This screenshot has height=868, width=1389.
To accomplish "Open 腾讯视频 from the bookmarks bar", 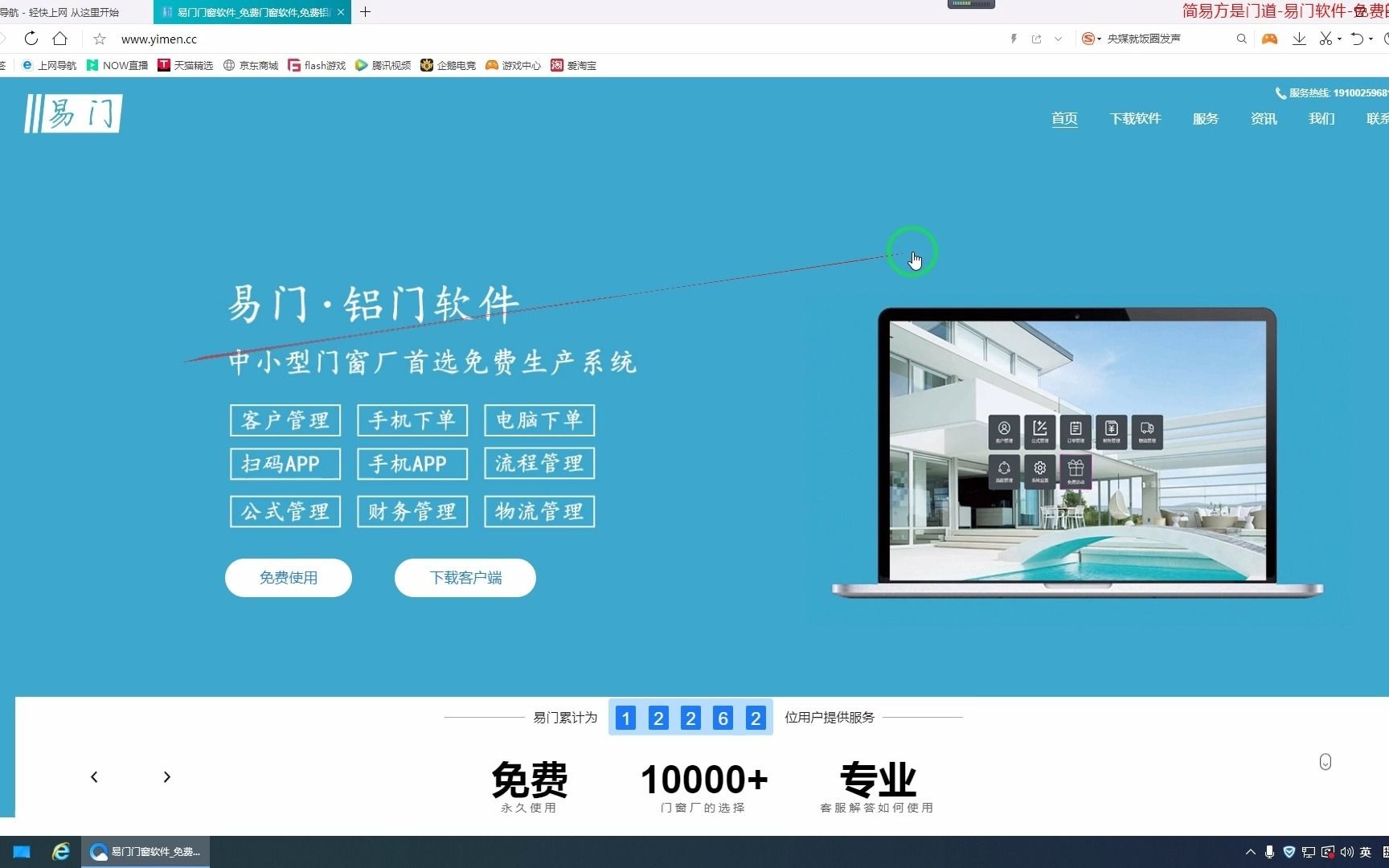I will pos(383,65).
